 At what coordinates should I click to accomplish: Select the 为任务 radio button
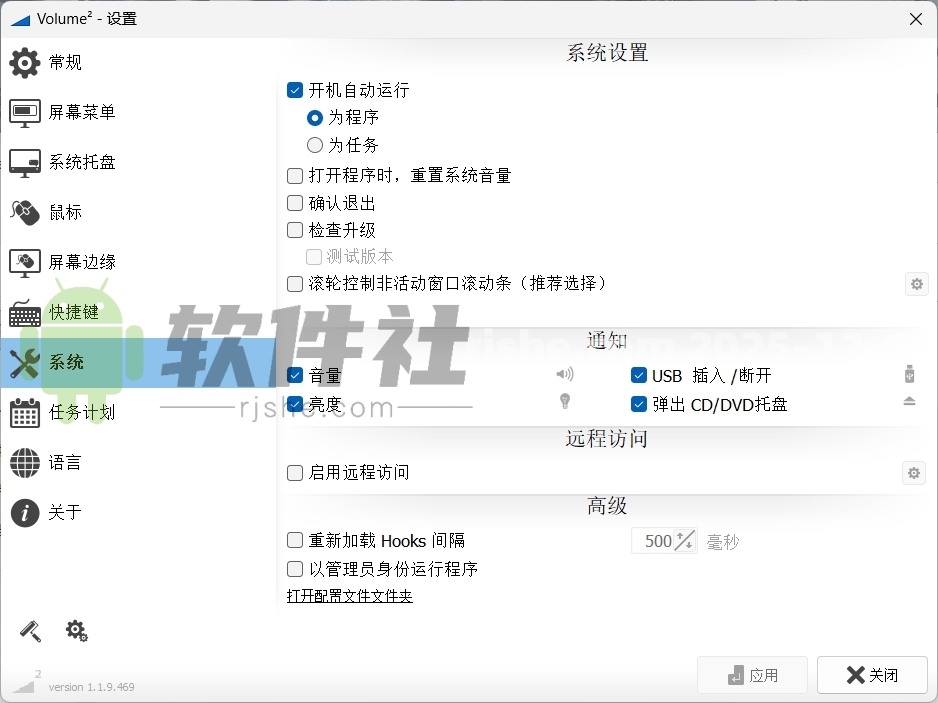click(313, 145)
